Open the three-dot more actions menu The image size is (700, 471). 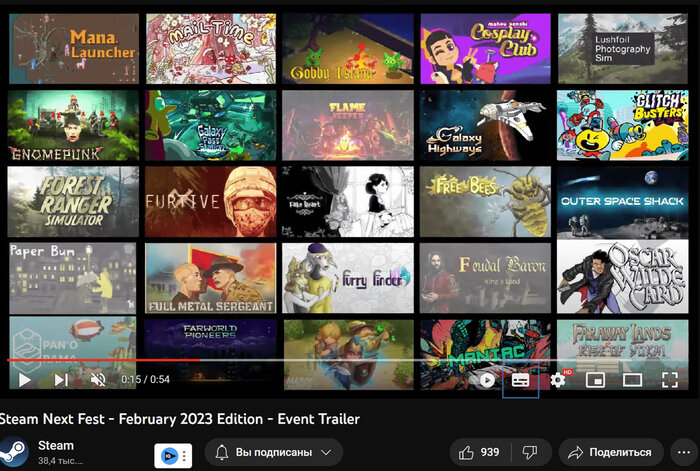684,452
